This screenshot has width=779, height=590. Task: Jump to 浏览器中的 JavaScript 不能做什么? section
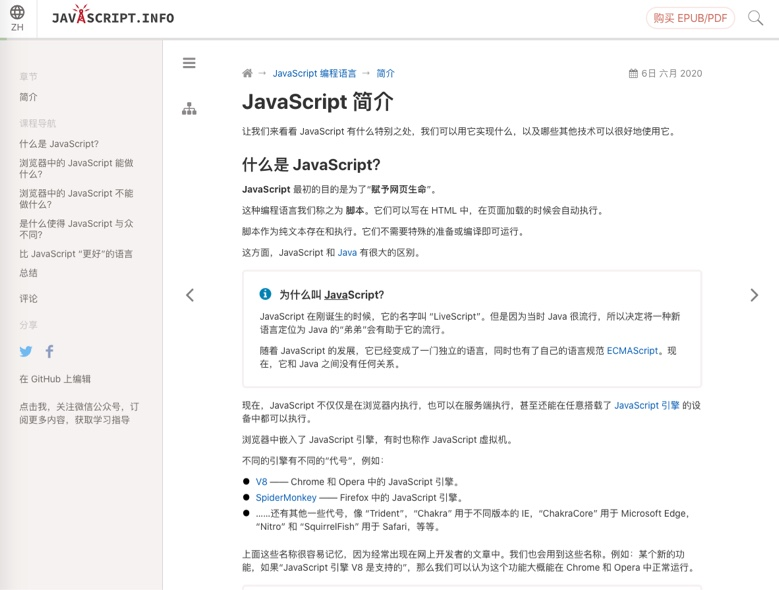click(x=76, y=199)
